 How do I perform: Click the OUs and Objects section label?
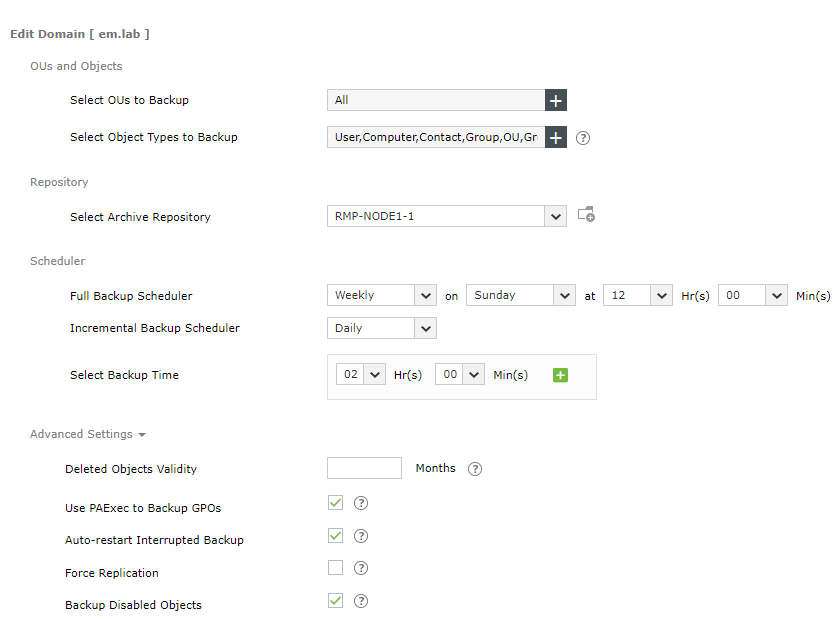(x=76, y=66)
